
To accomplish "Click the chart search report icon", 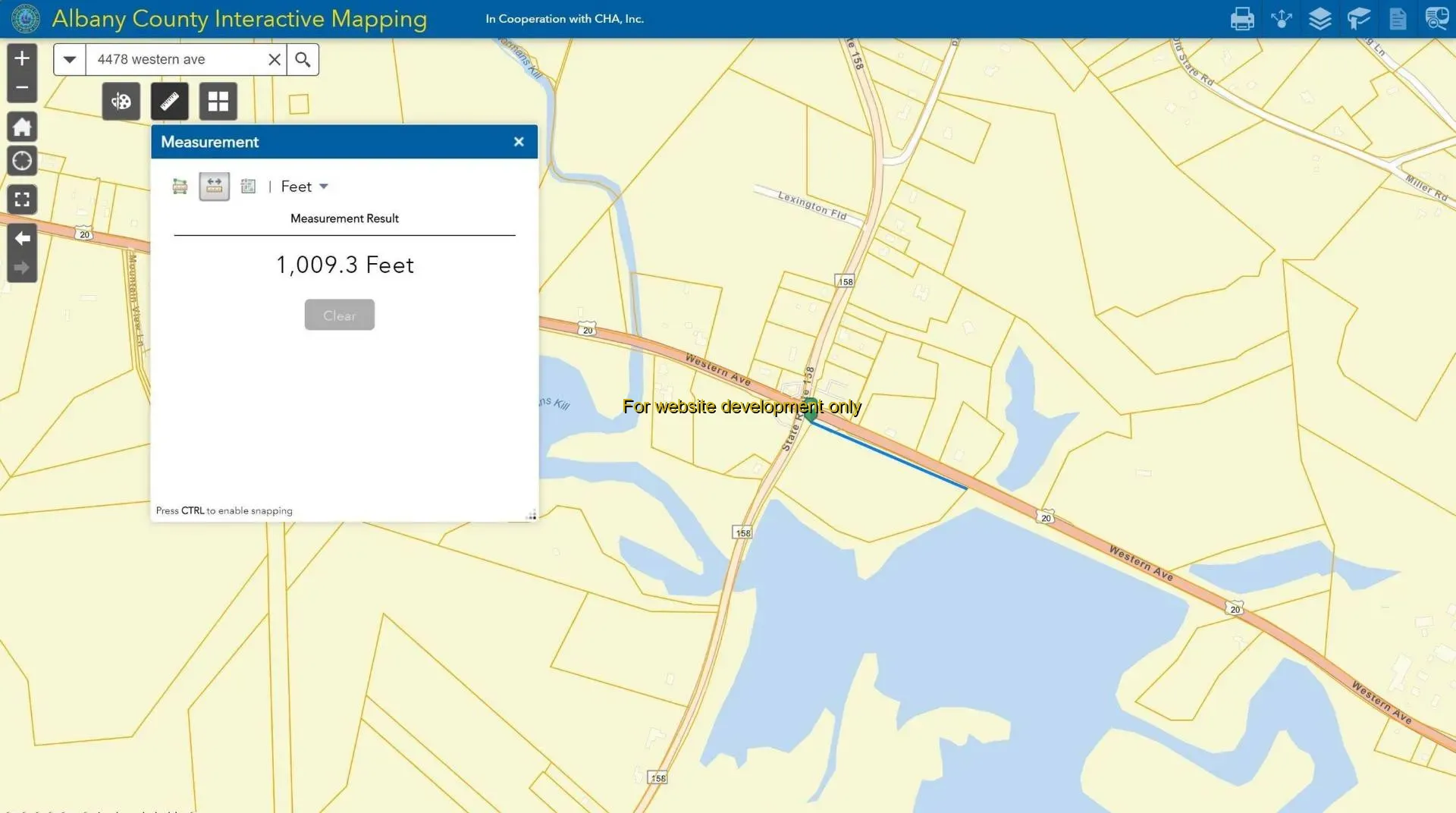I will click(1436, 19).
